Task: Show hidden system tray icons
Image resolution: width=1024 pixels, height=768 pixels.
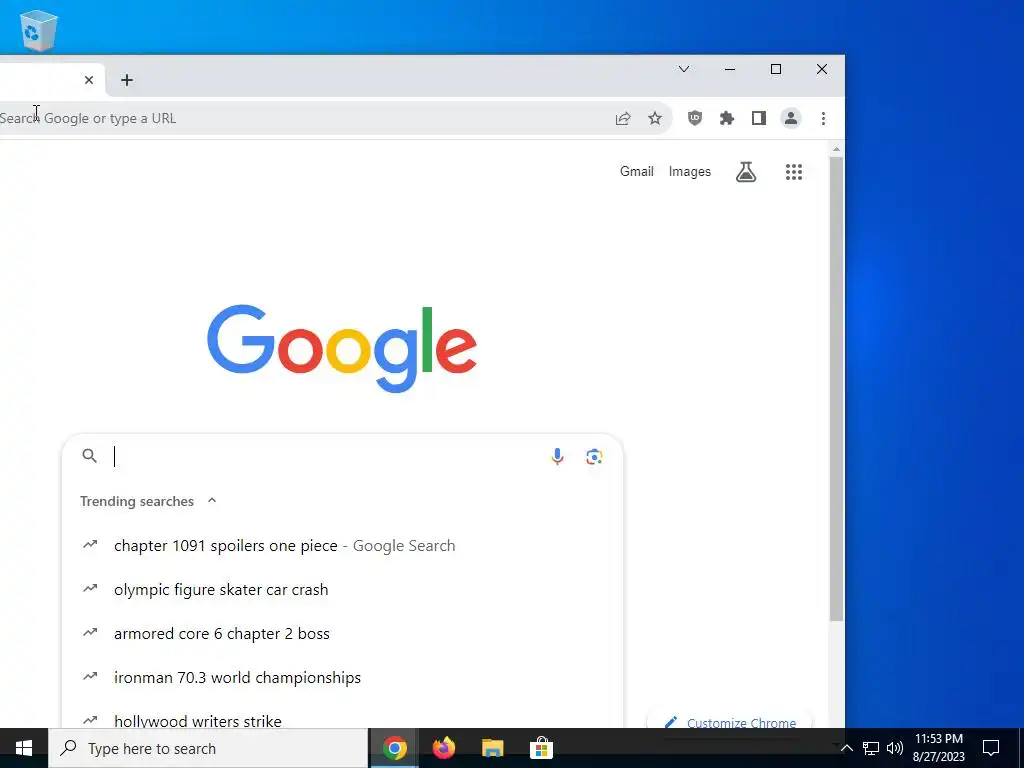Action: [x=846, y=748]
